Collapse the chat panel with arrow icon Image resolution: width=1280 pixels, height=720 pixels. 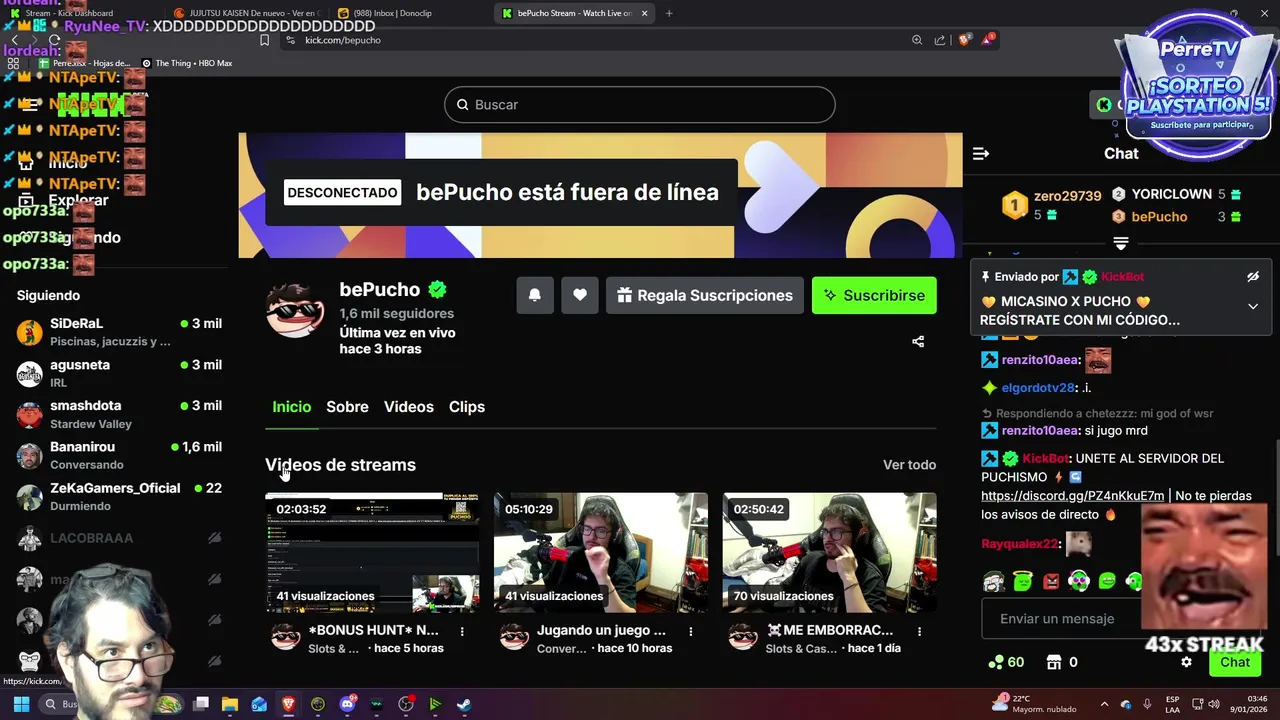(x=981, y=153)
